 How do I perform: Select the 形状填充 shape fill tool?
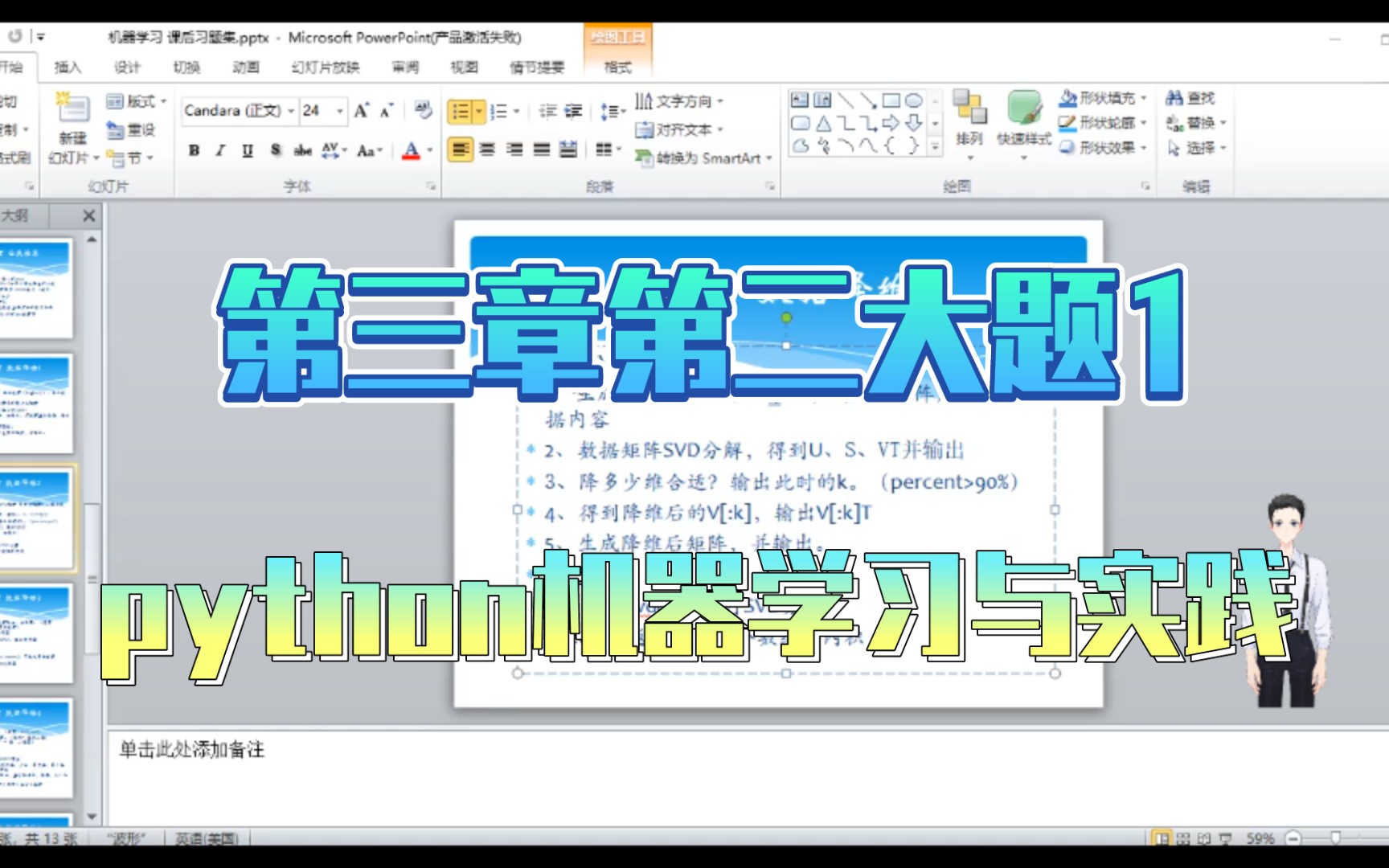click(x=1098, y=99)
